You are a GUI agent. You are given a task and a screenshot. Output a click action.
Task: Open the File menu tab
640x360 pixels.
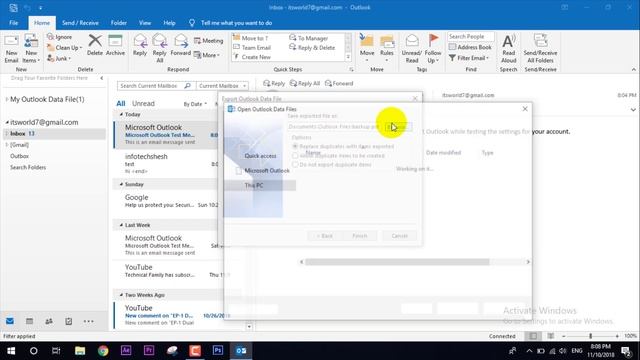(13, 23)
